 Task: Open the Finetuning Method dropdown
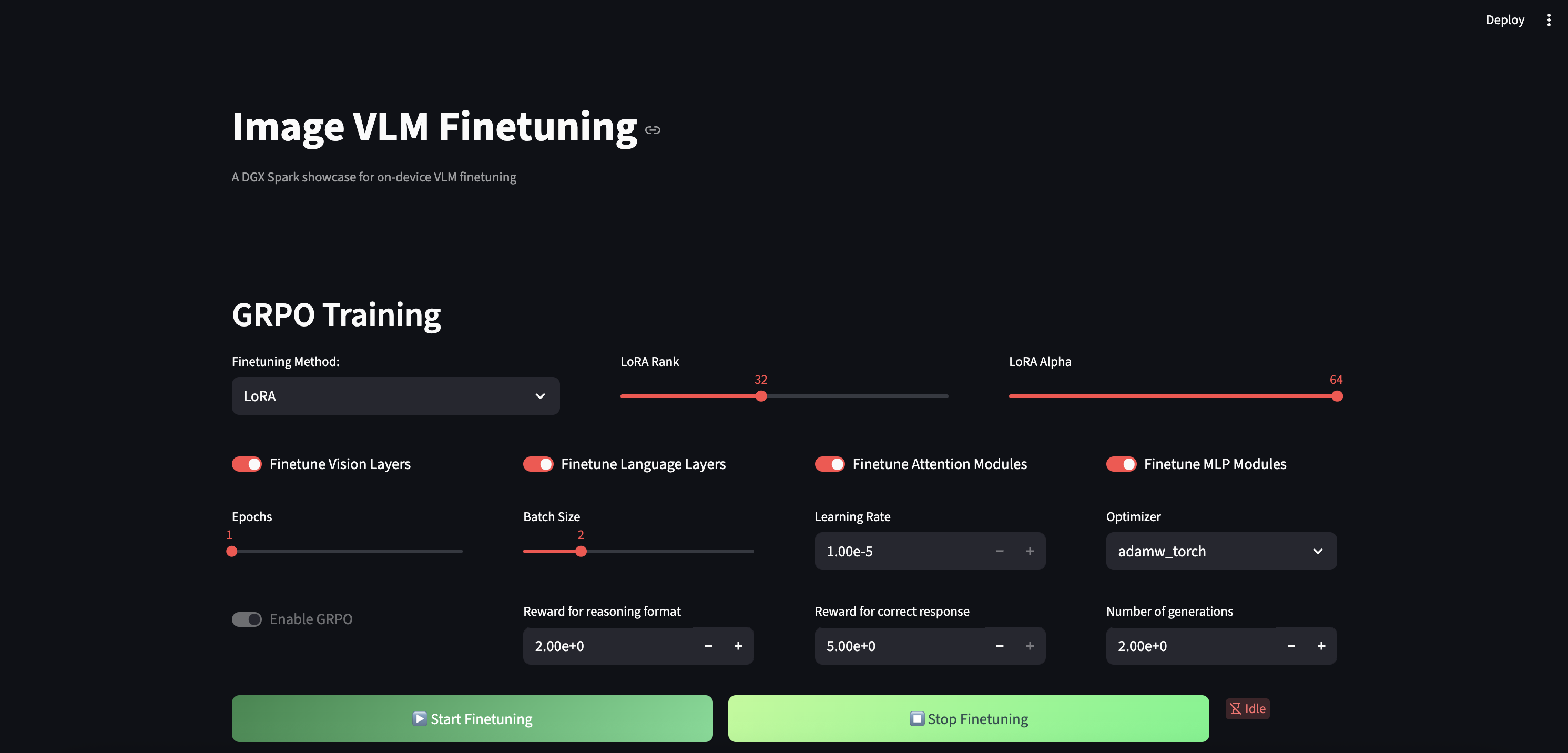[x=395, y=395]
